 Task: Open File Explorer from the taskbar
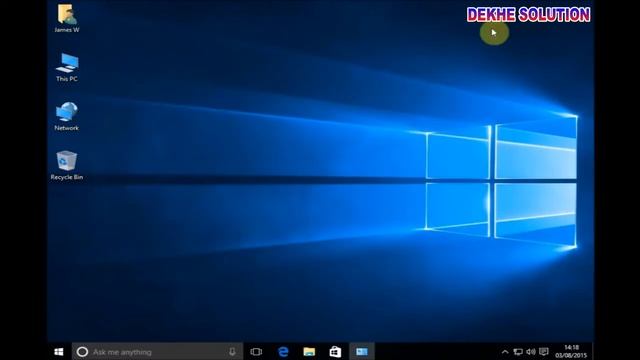(x=309, y=351)
